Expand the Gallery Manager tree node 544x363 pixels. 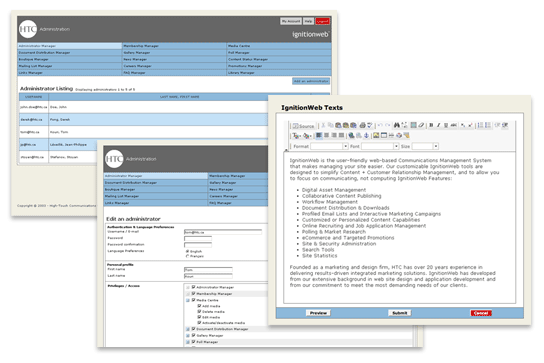pyautogui.click(x=188, y=335)
